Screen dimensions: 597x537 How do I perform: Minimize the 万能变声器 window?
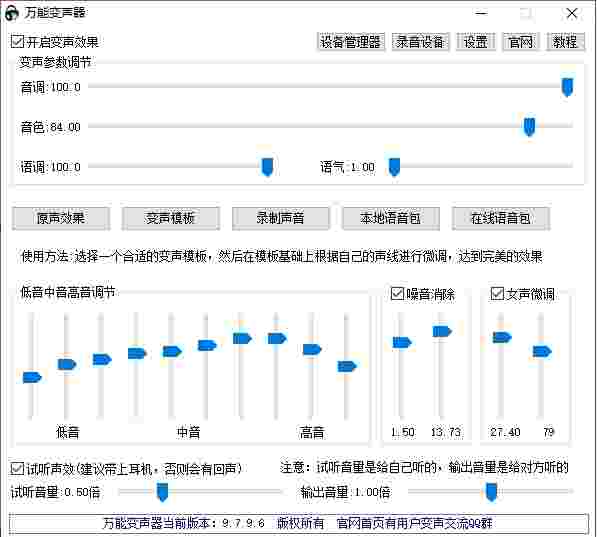(481, 13)
